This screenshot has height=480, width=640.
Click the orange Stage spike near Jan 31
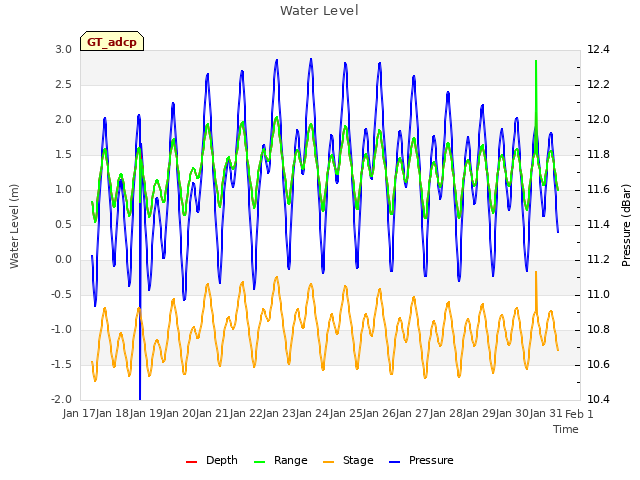pos(536,290)
